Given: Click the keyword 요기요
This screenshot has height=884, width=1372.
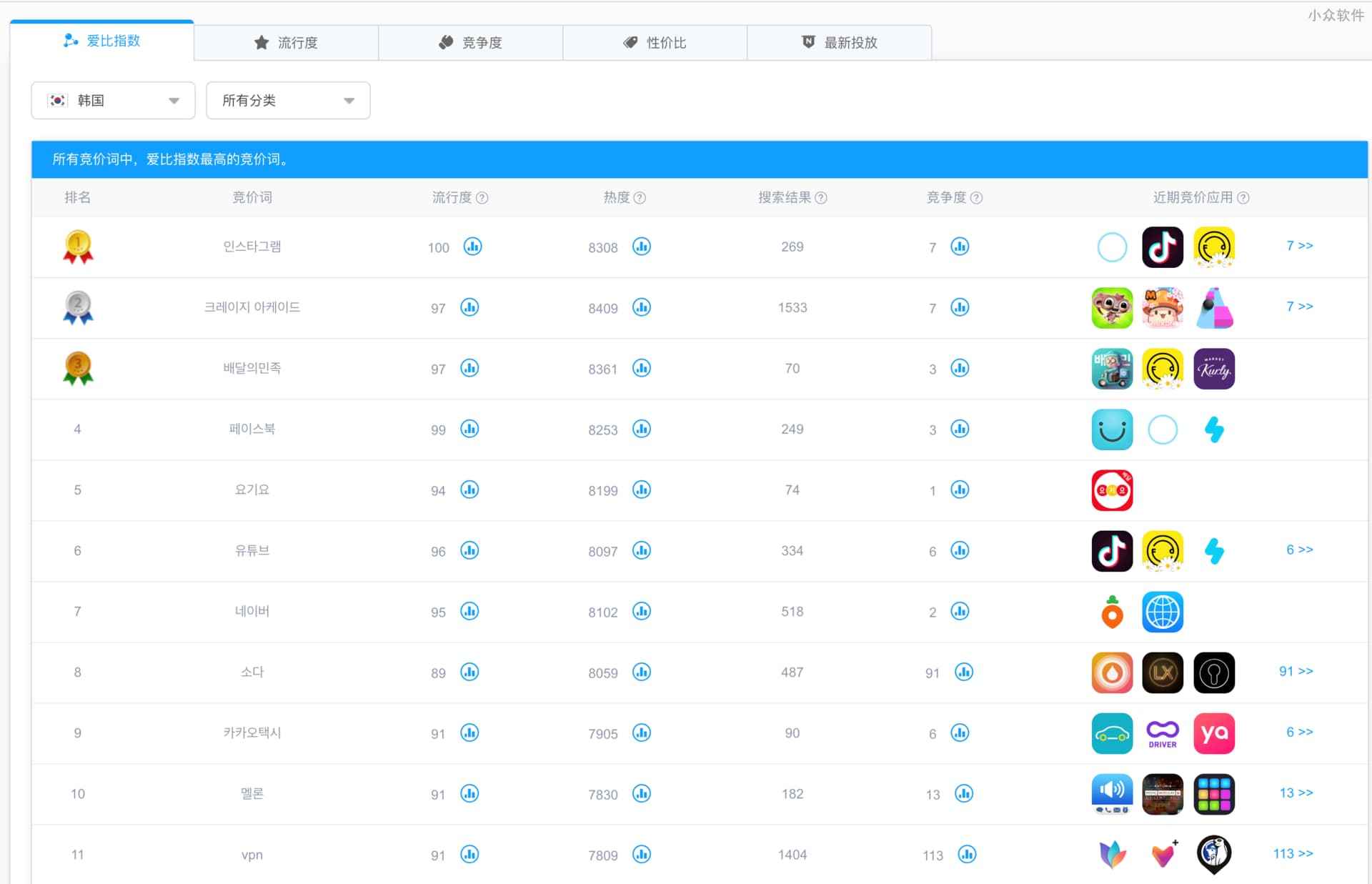Looking at the screenshot, I should 252,490.
